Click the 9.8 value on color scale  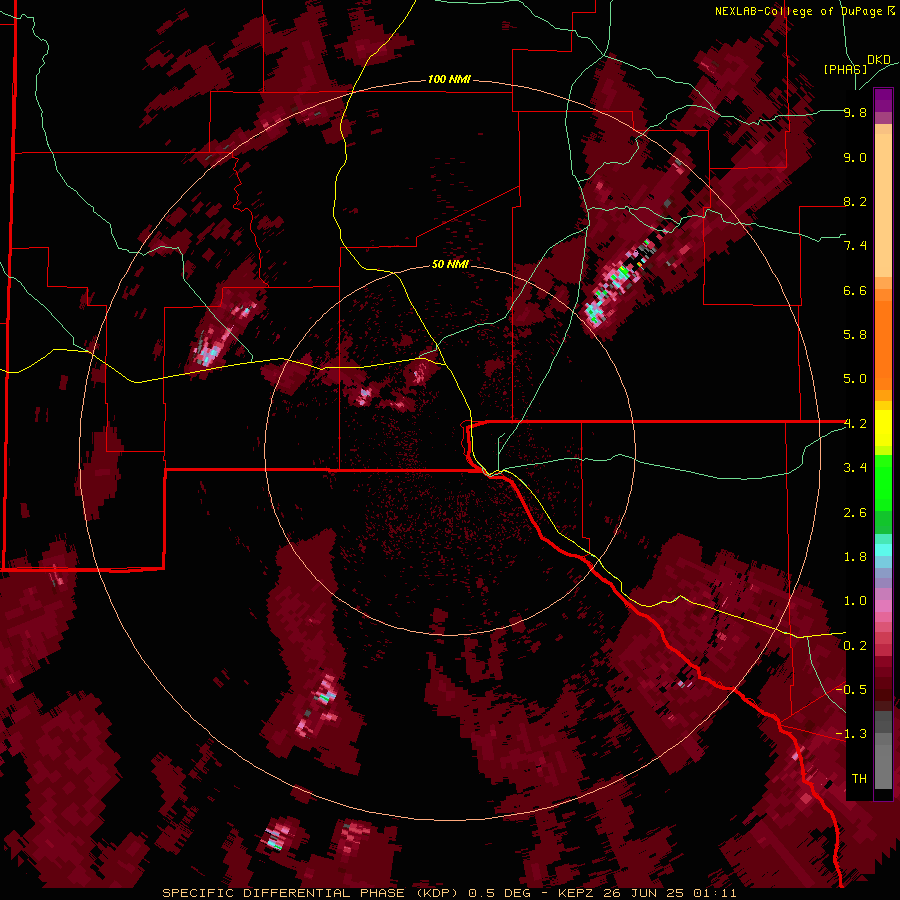tap(855, 112)
